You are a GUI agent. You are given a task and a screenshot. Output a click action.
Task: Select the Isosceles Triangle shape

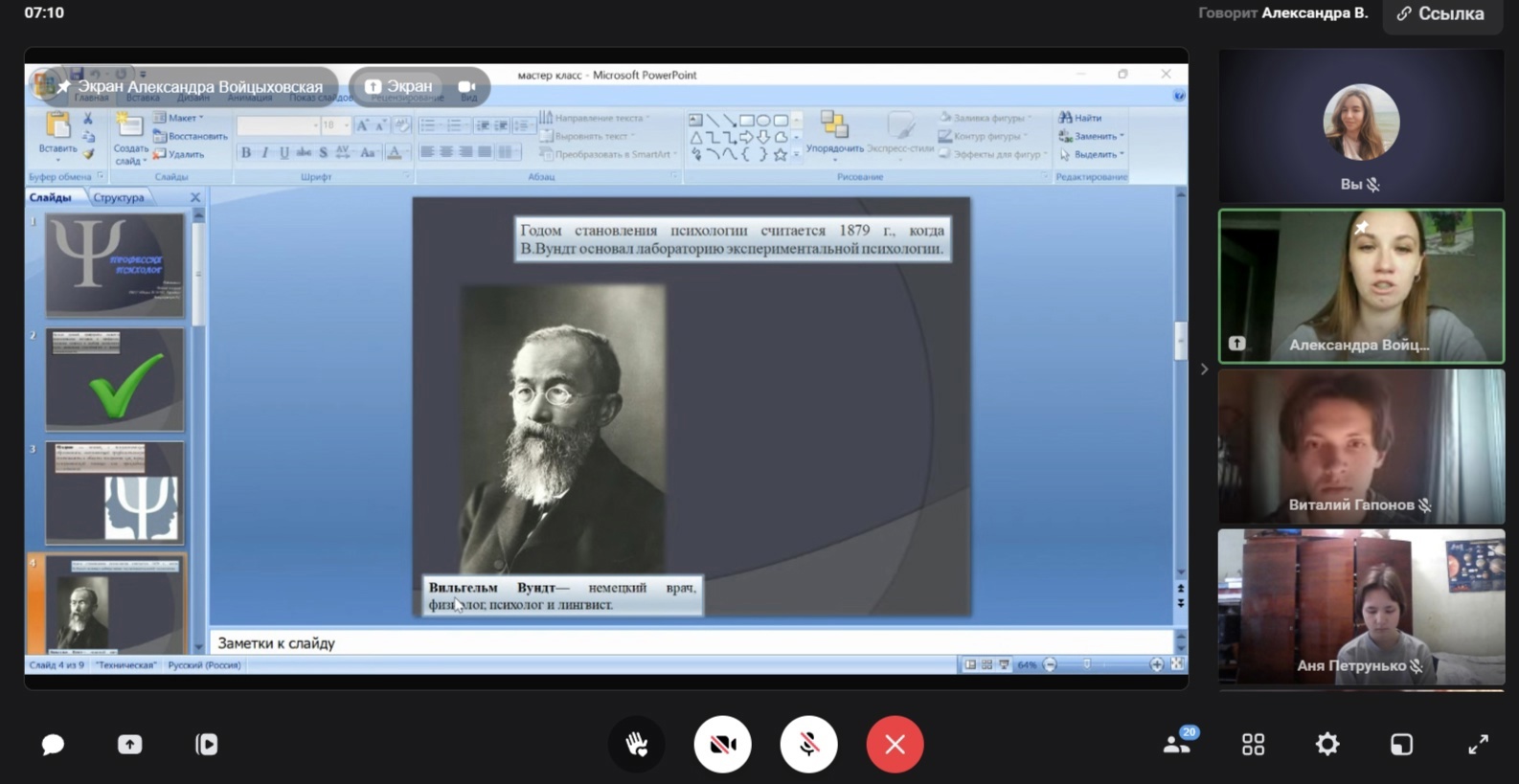(x=695, y=137)
